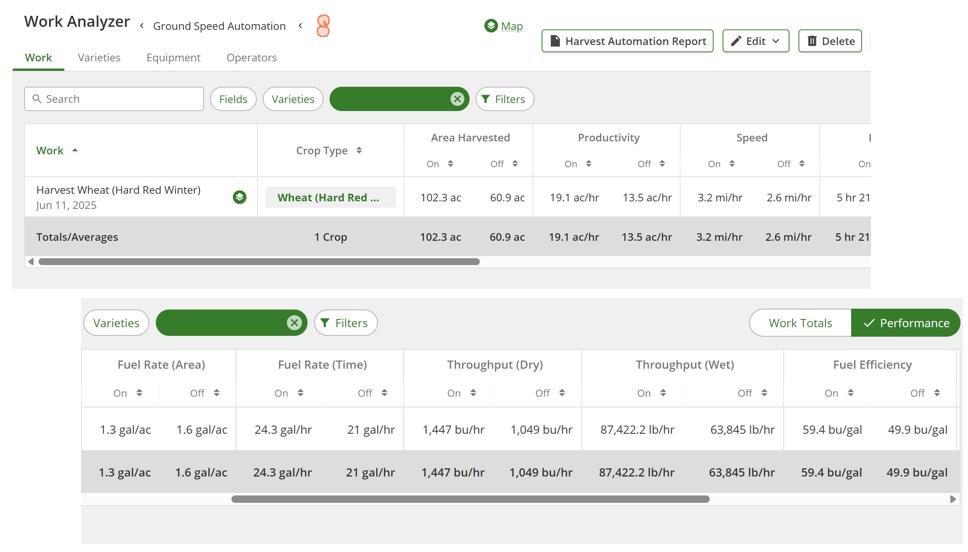Clear the green filter chip in top toolbar
The width and height of the screenshot is (968, 552).
457,99
